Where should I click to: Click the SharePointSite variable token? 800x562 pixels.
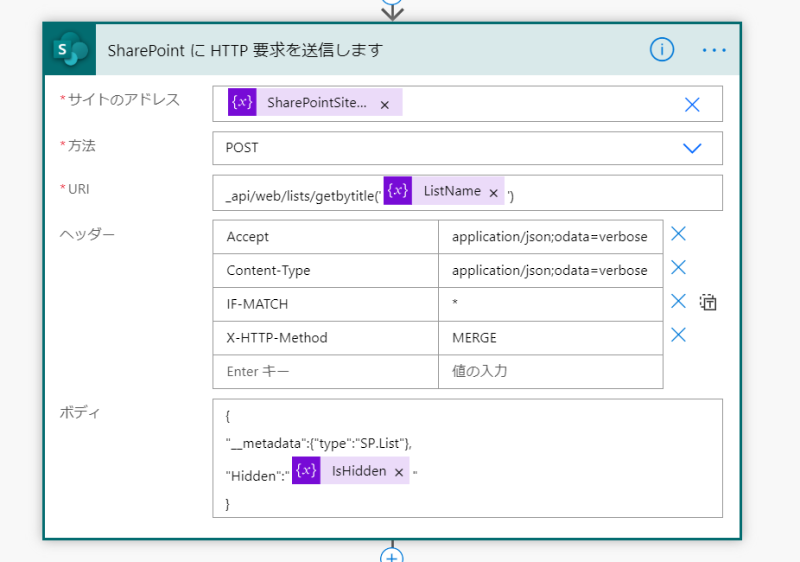click(x=316, y=102)
